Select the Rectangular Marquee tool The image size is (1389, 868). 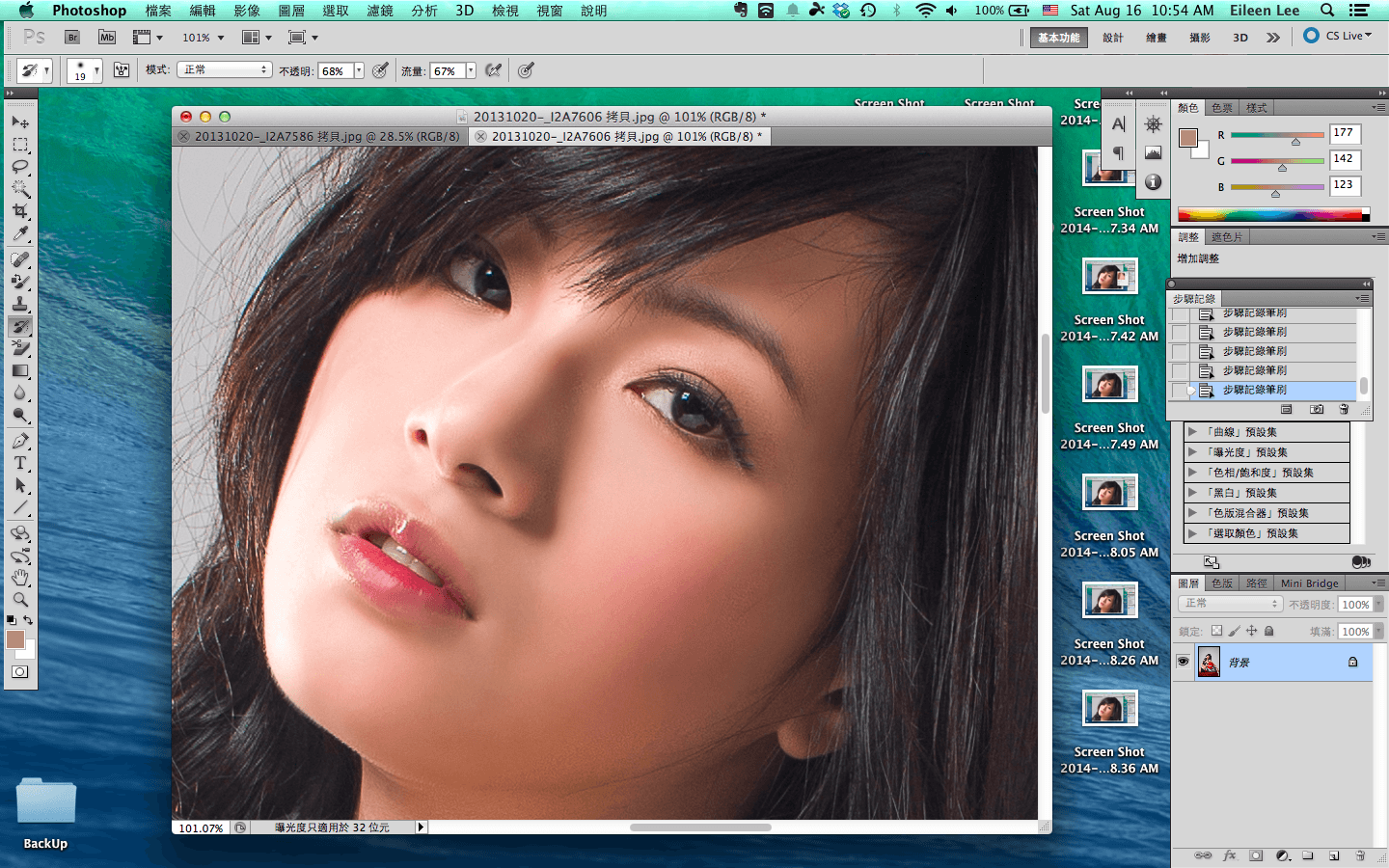(x=20, y=145)
